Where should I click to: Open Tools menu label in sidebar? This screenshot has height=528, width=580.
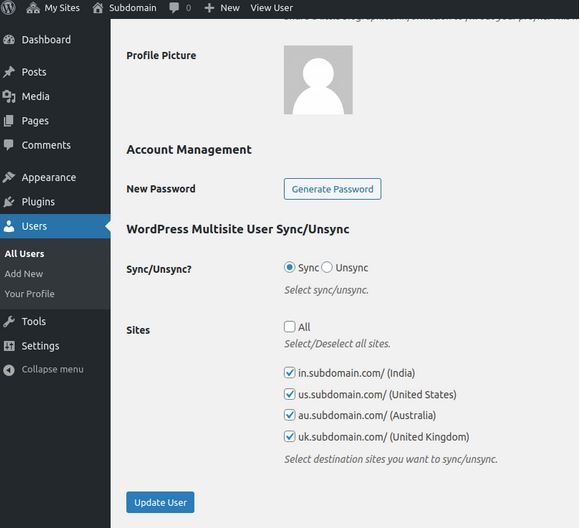point(34,321)
